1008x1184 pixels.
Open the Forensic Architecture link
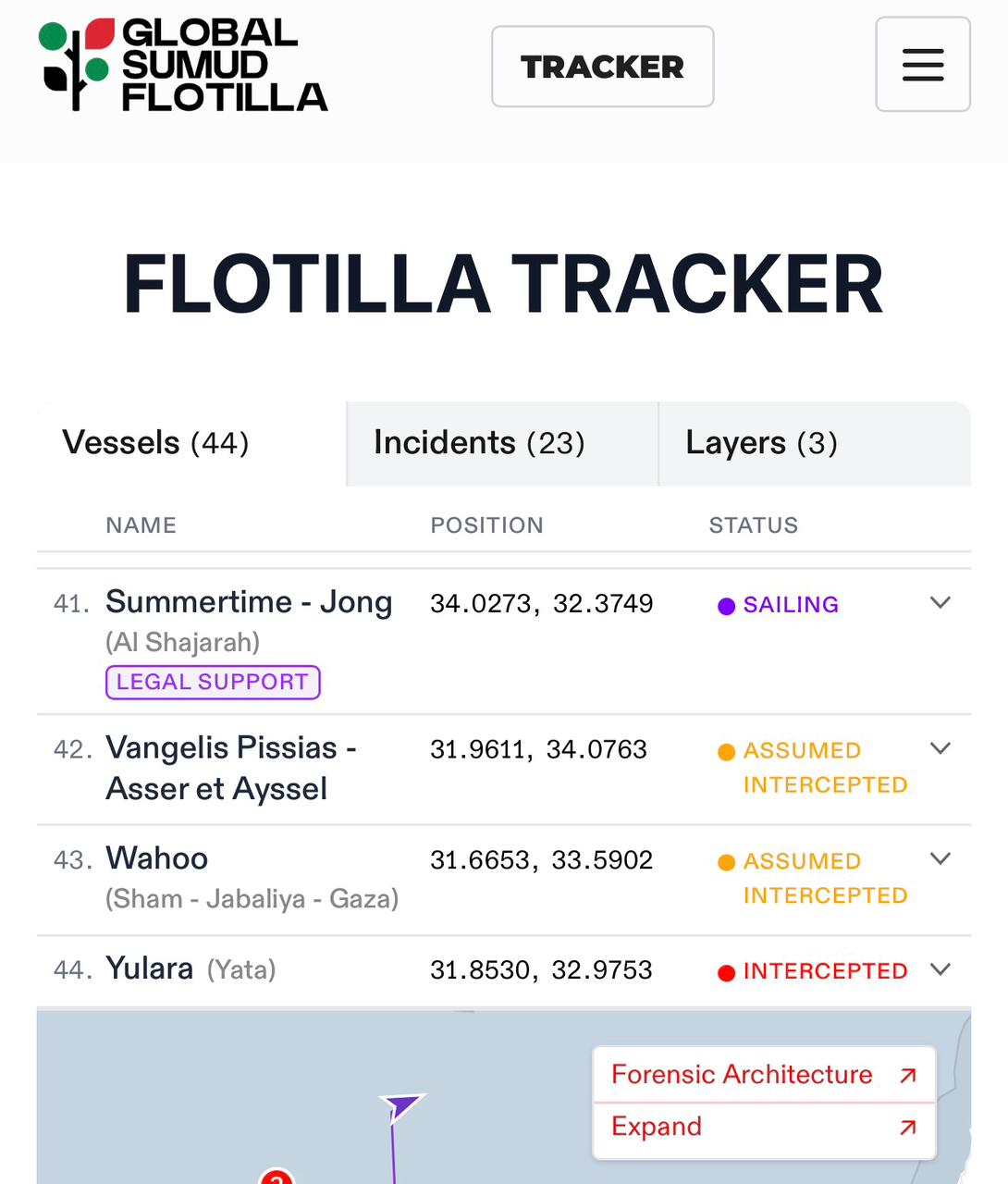742,1075
